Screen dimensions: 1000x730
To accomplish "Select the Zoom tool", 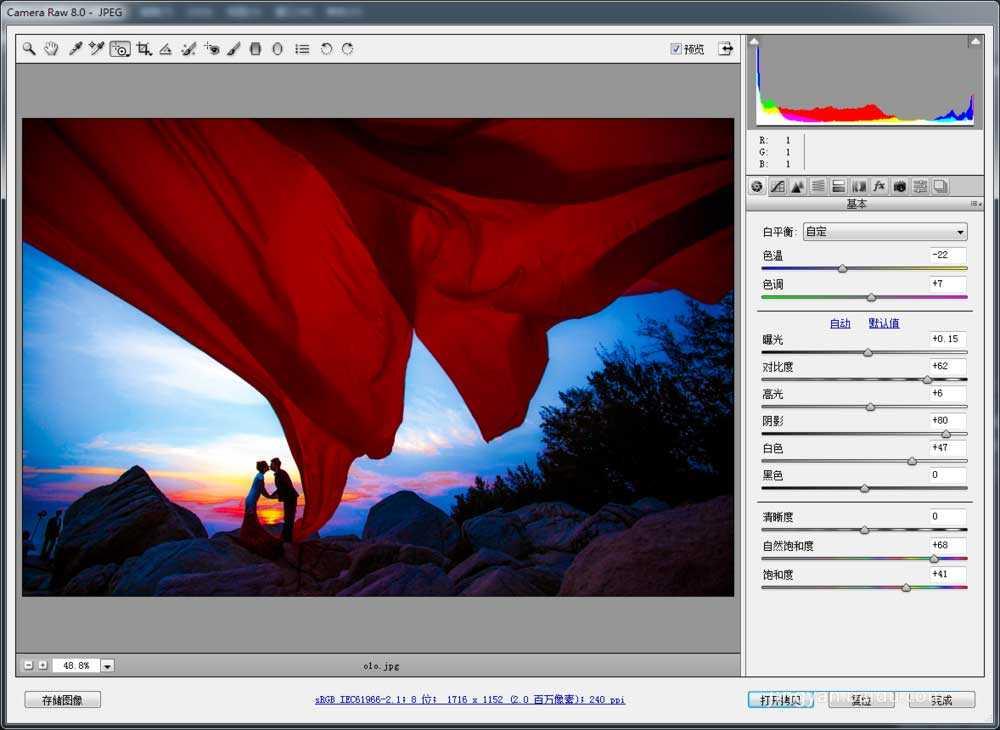I will point(28,48).
